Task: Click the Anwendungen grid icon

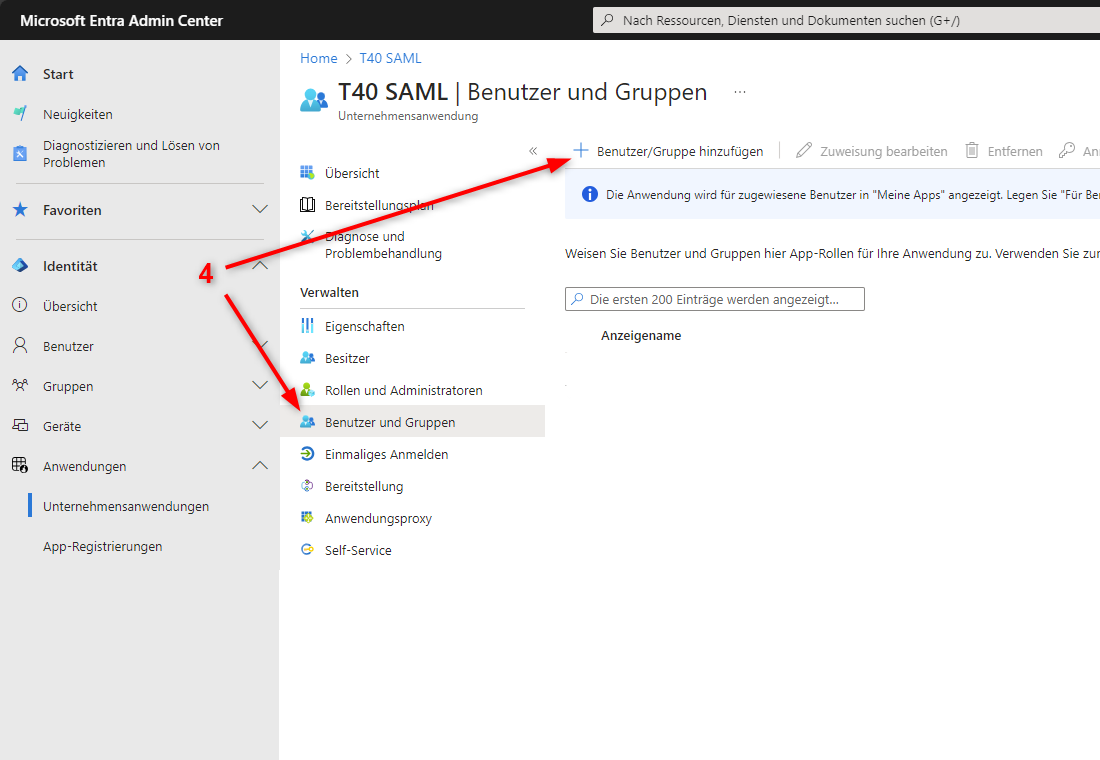Action: click(20, 465)
